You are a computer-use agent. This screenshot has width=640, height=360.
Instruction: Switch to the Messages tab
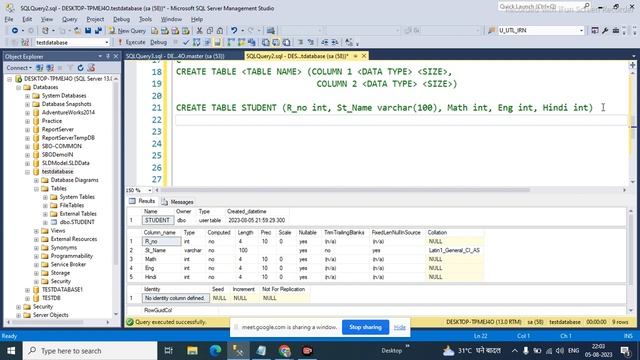(178, 202)
